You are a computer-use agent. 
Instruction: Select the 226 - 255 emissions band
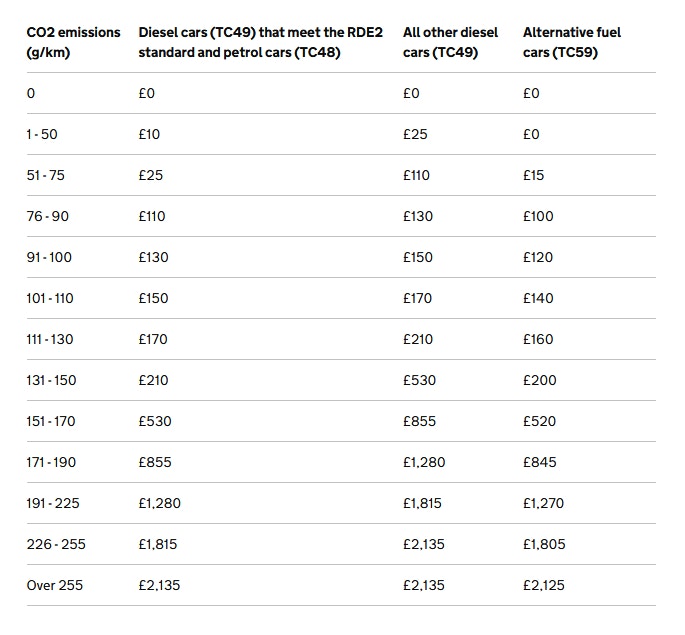(56, 545)
